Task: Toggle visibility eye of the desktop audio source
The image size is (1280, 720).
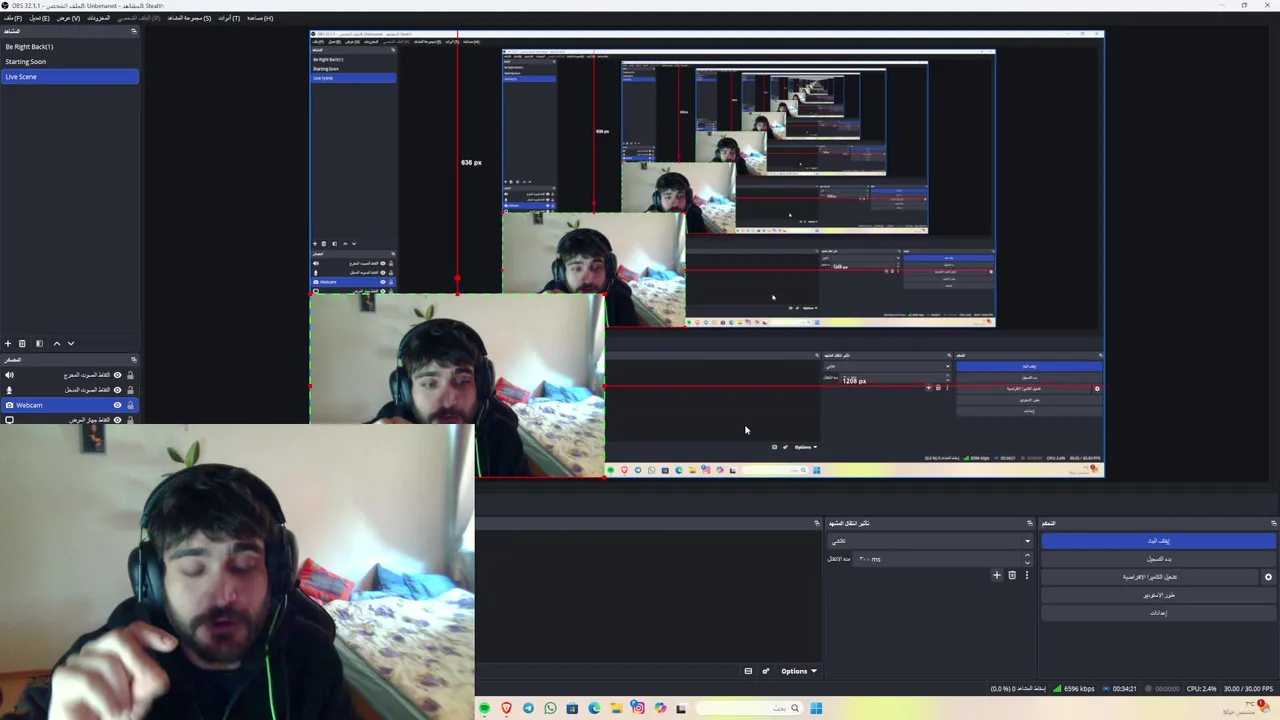Action: point(117,375)
